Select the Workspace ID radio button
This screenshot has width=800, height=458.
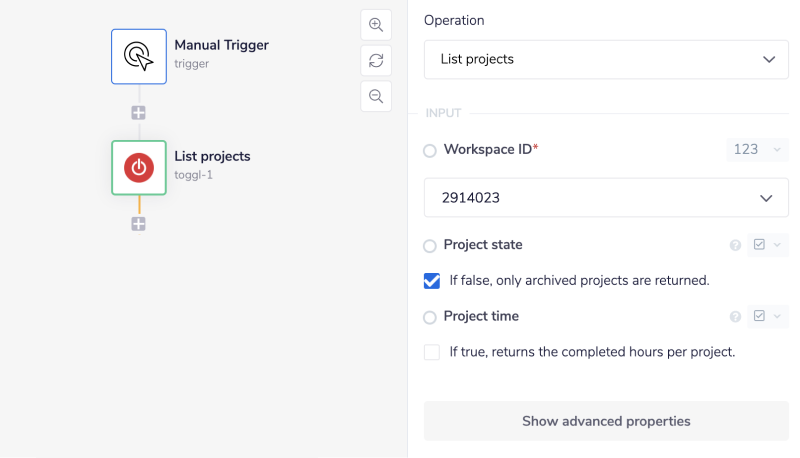430,150
